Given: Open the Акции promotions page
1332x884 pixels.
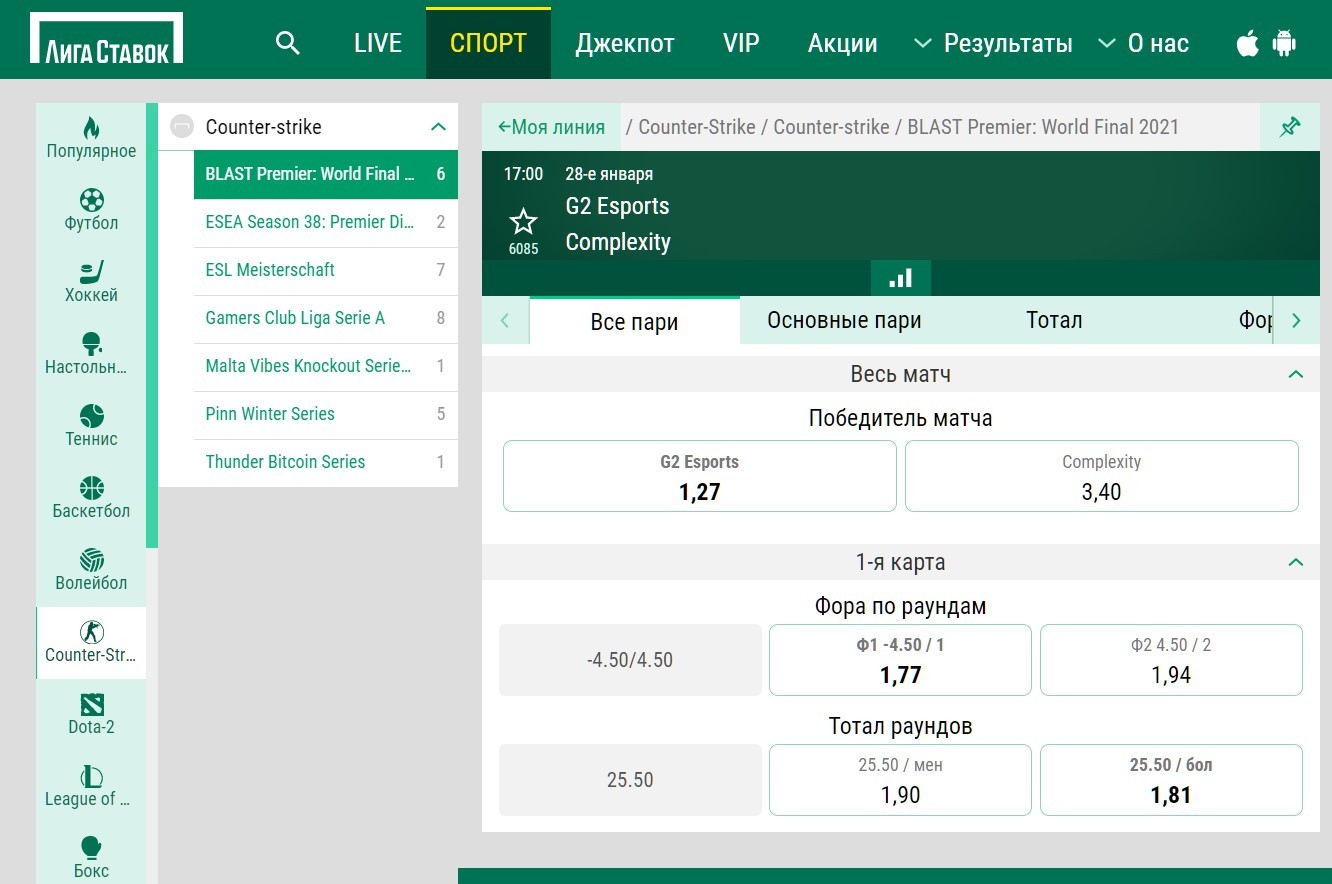Looking at the screenshot, I should point(843,43).
